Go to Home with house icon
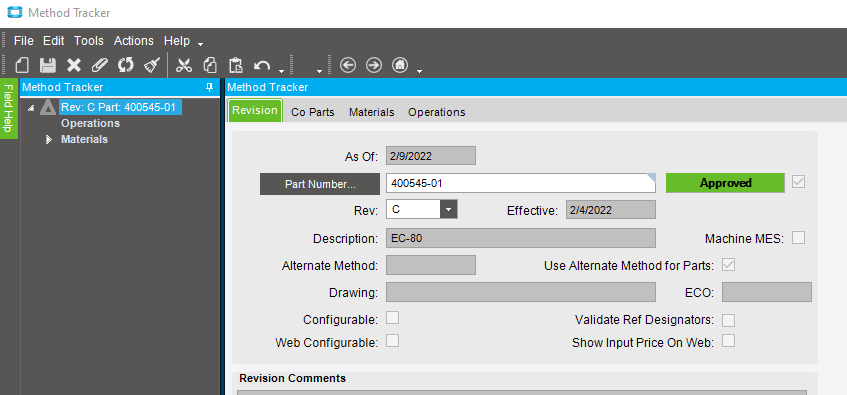 [x=400, y=65]
